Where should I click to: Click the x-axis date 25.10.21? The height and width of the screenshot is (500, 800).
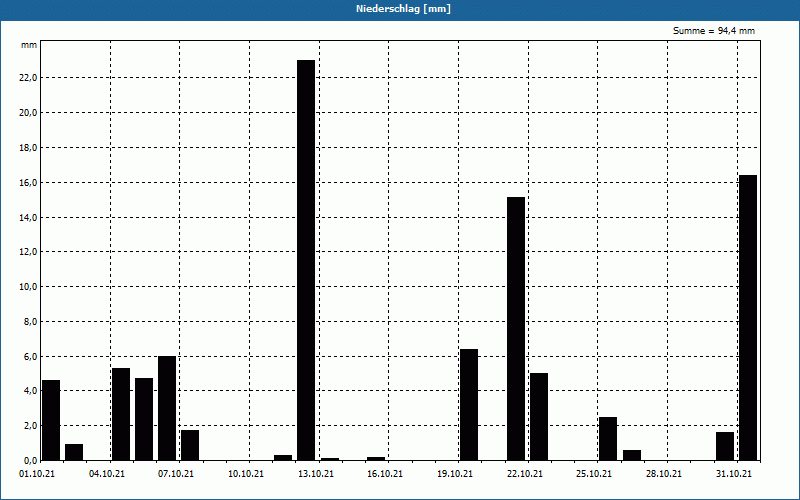[x=594, y=474]
